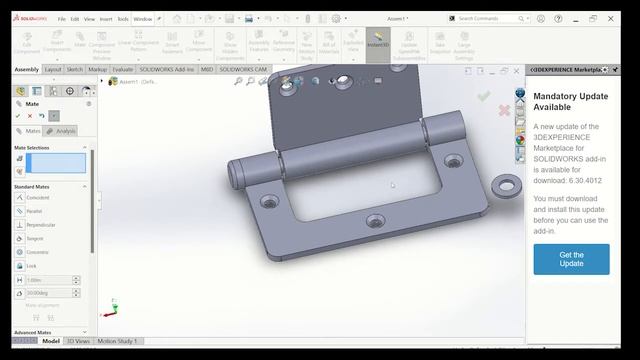Cancel the mate with red X
Viewport: 640px width, 360px height.
(30, 116)
